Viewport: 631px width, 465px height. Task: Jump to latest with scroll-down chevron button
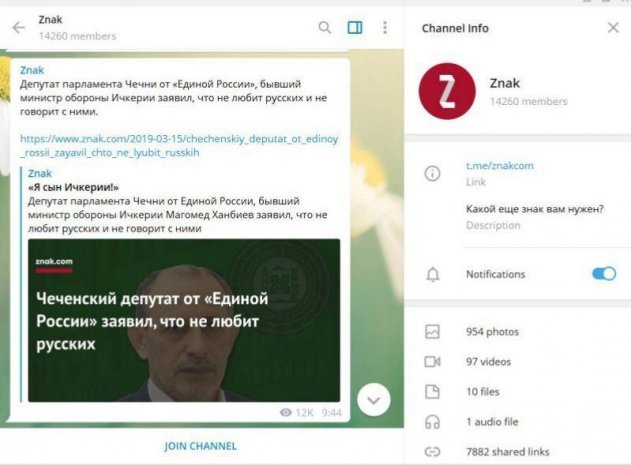(374, 400)
